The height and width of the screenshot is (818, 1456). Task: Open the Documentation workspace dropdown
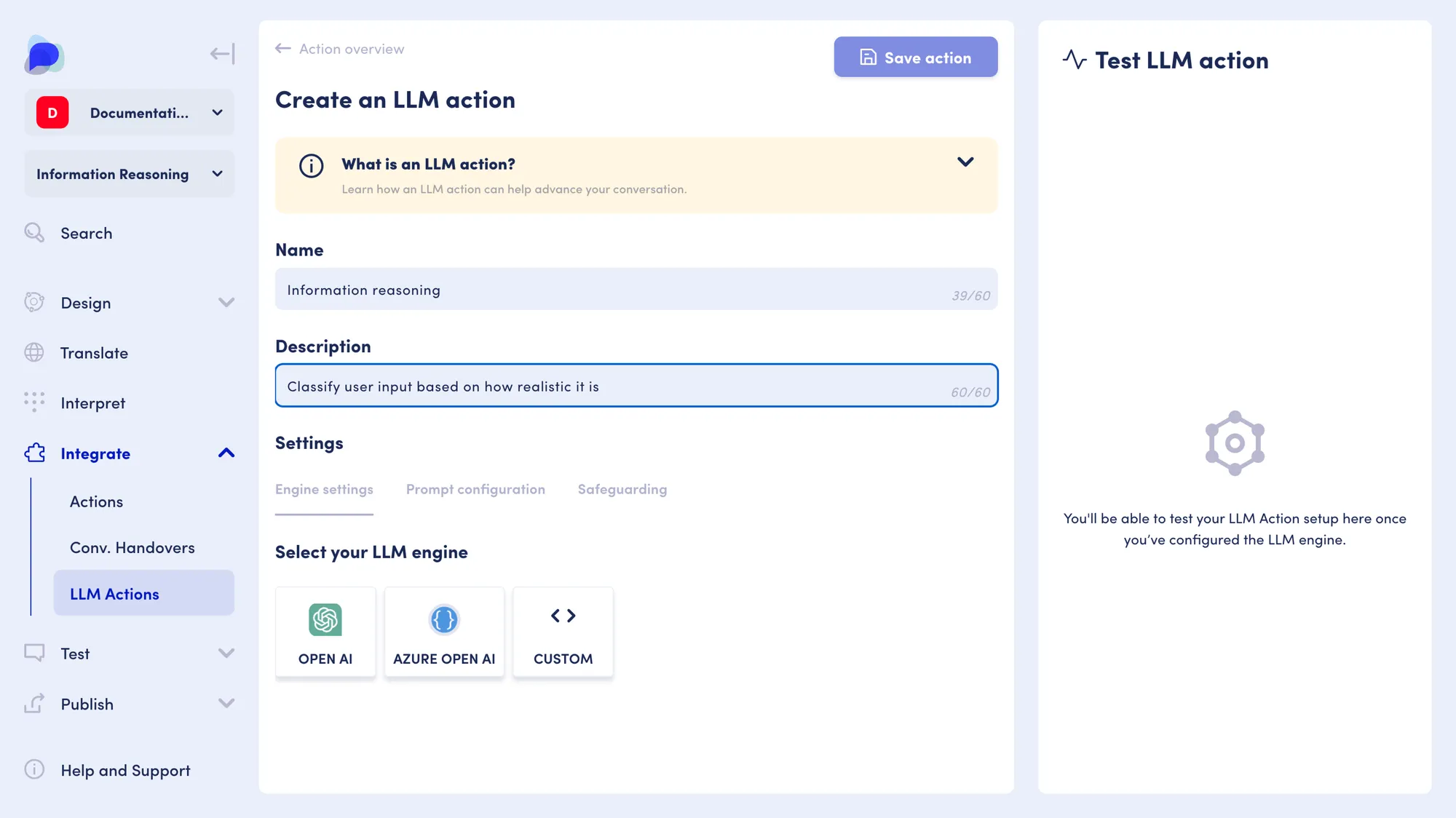coord(130,113)
